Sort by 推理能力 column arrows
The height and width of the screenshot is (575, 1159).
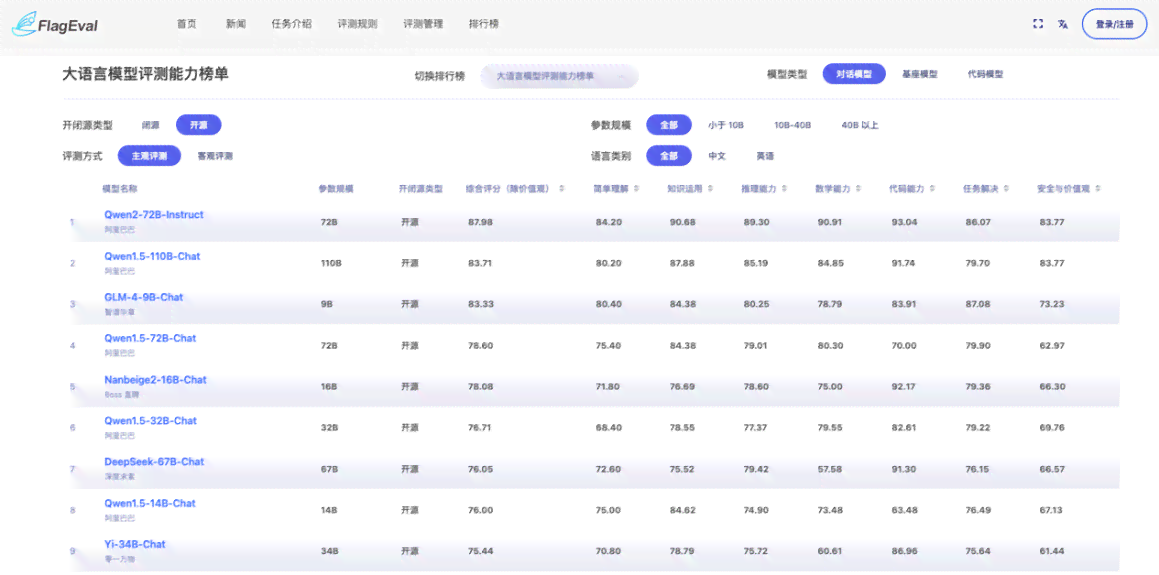tap(784, 189)
